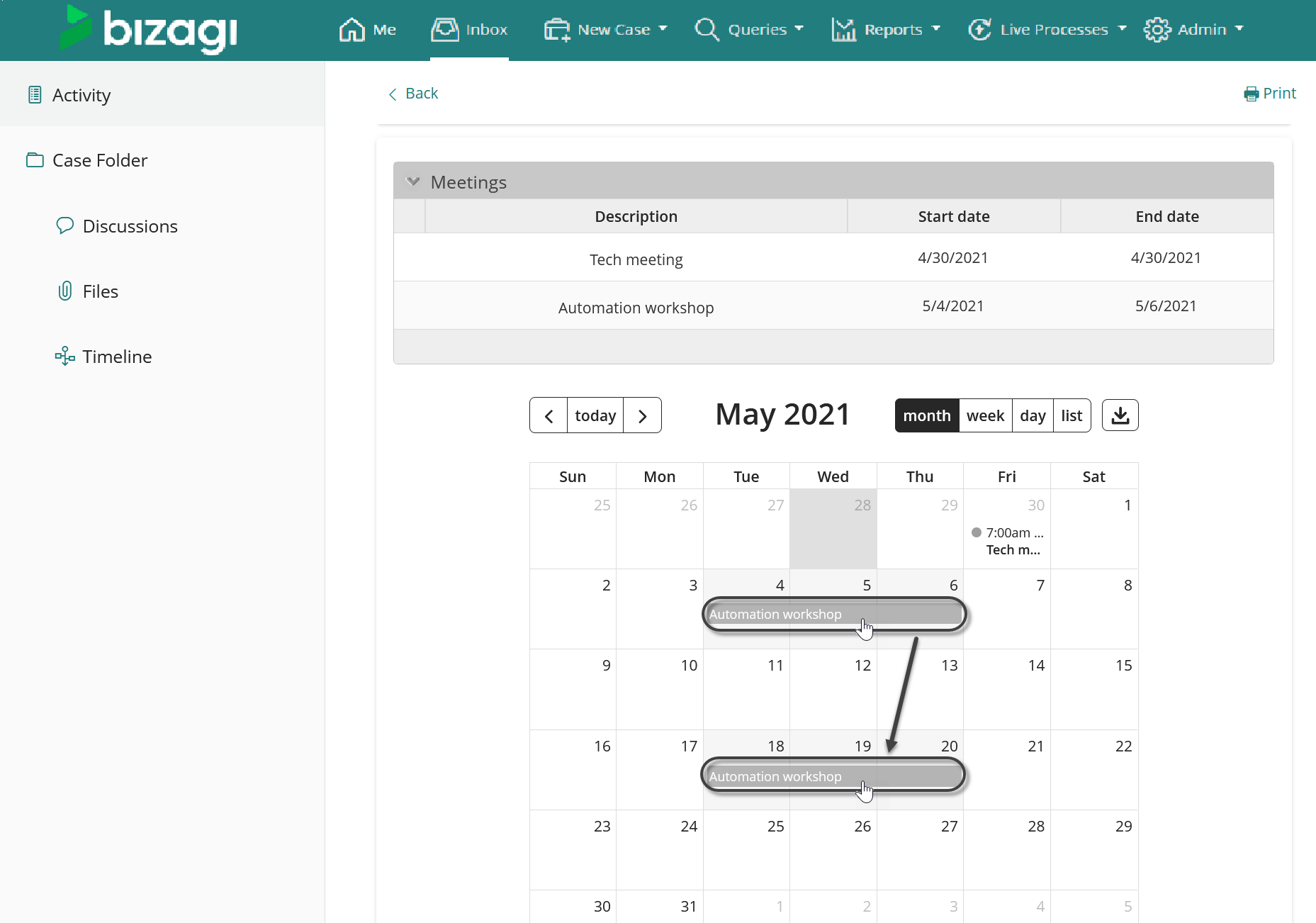Go to next month arrow

[642, 415]
